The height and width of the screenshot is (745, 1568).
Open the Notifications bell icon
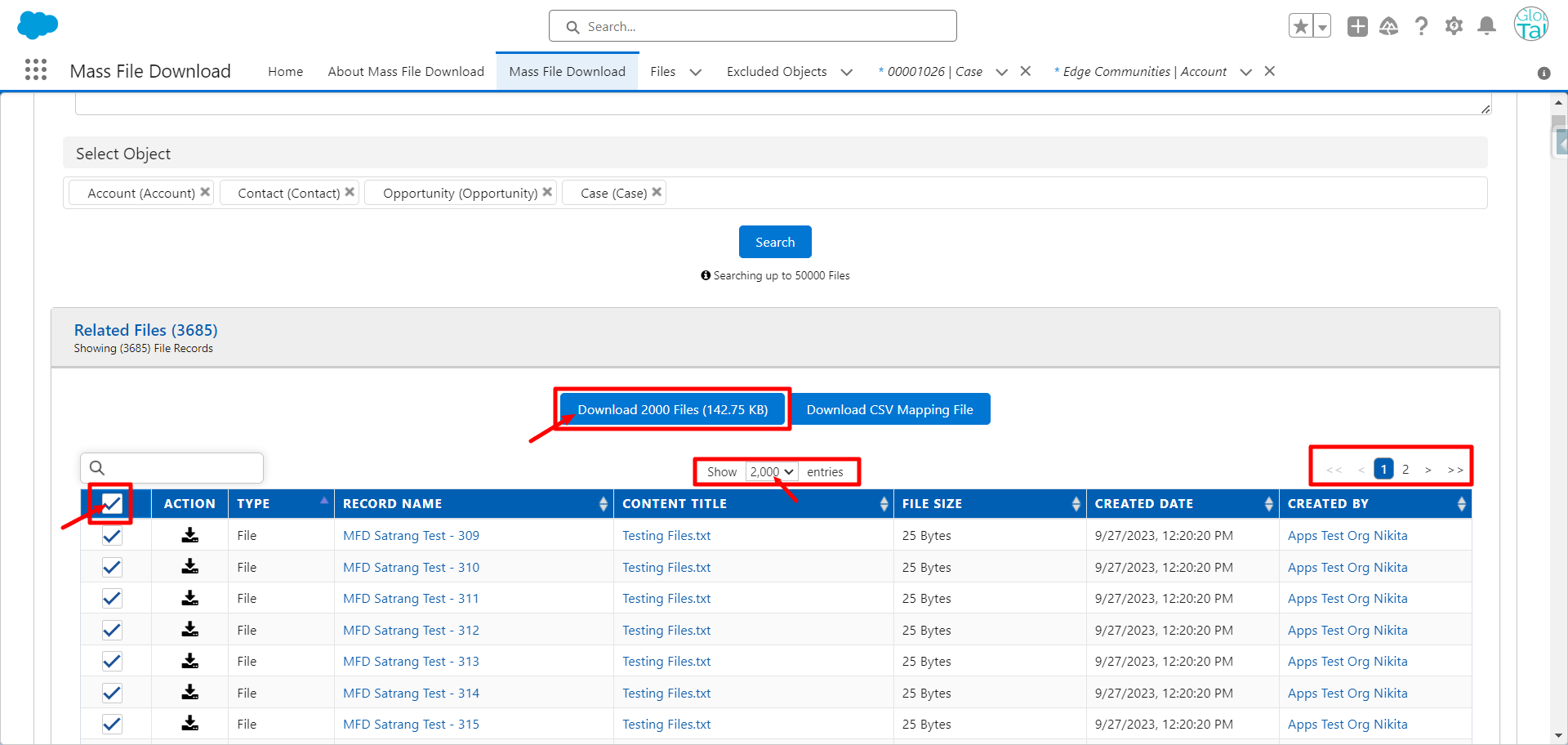pos(1487,26)
